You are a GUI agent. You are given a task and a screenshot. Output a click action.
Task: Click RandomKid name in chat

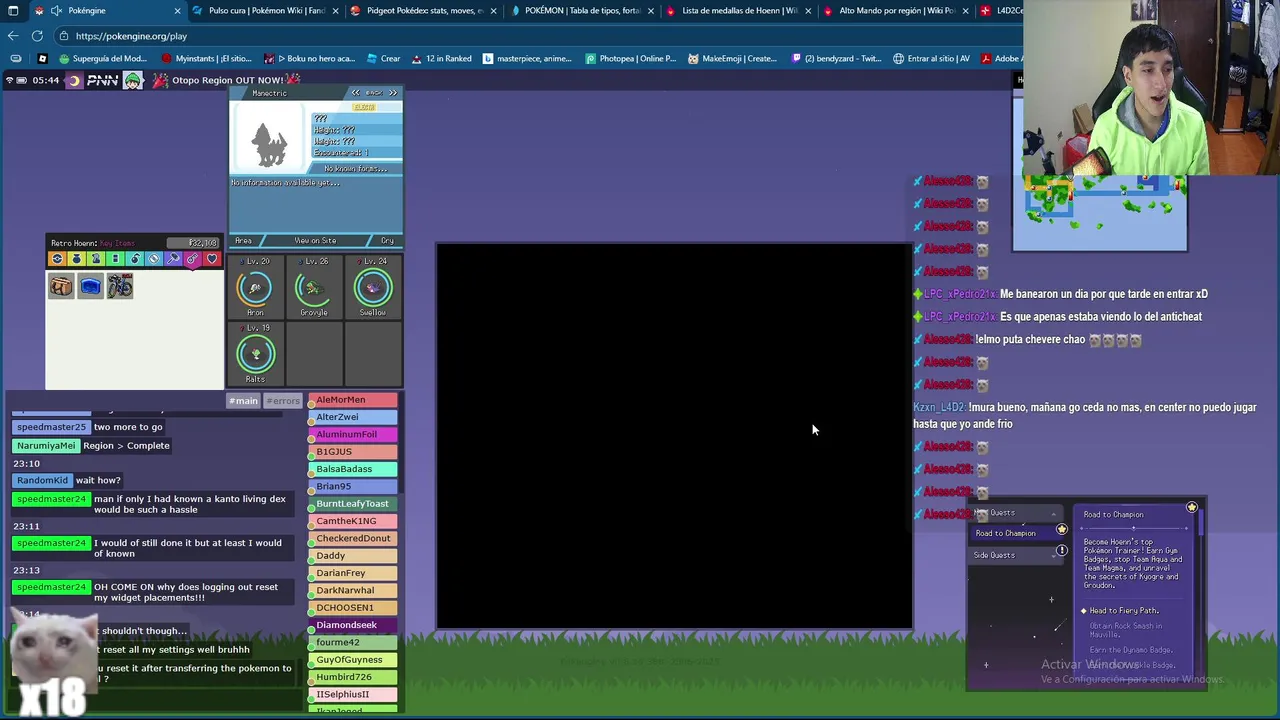pos(42,480)
